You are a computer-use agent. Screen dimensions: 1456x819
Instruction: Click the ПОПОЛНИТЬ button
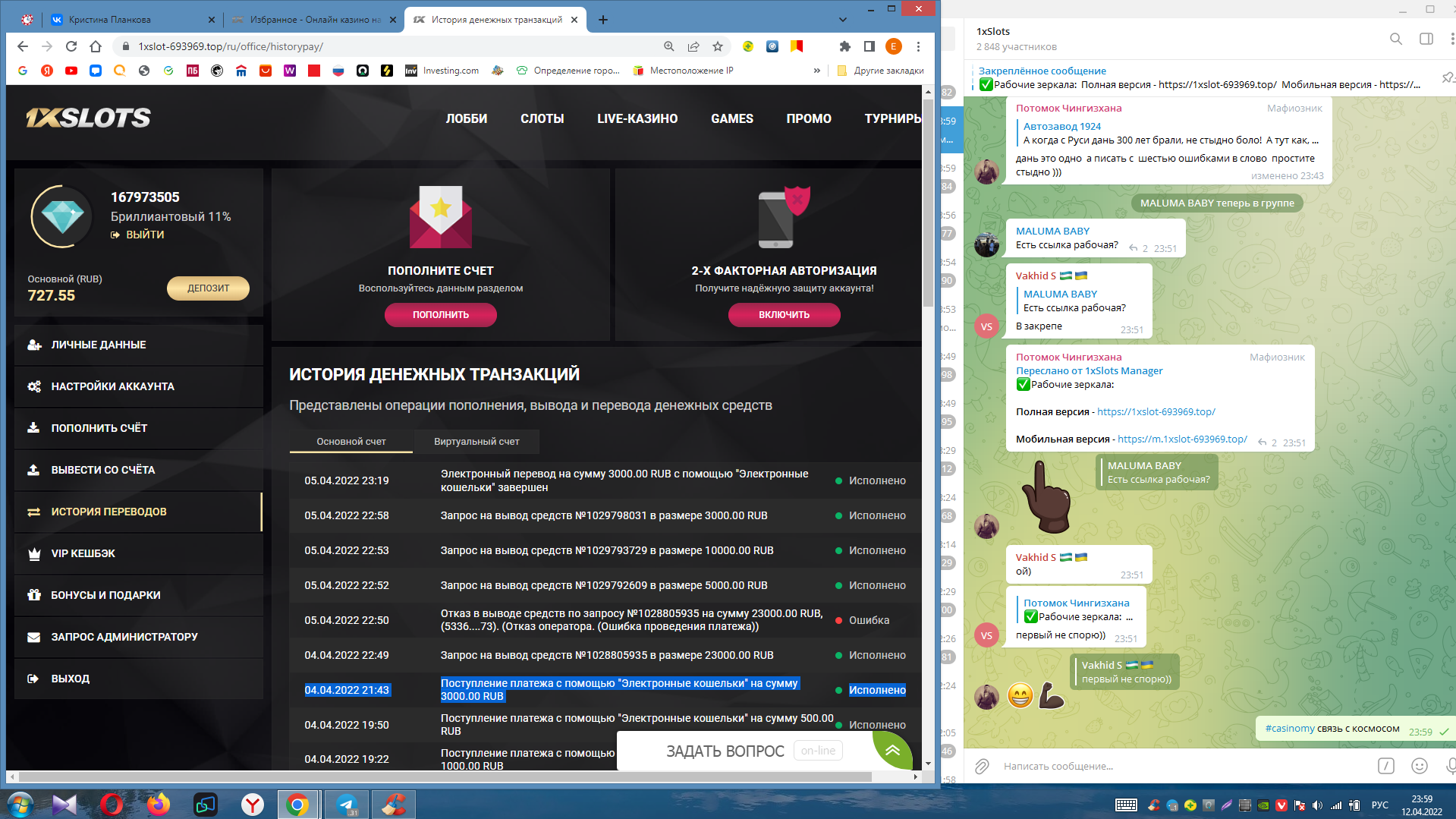point(441,314)
